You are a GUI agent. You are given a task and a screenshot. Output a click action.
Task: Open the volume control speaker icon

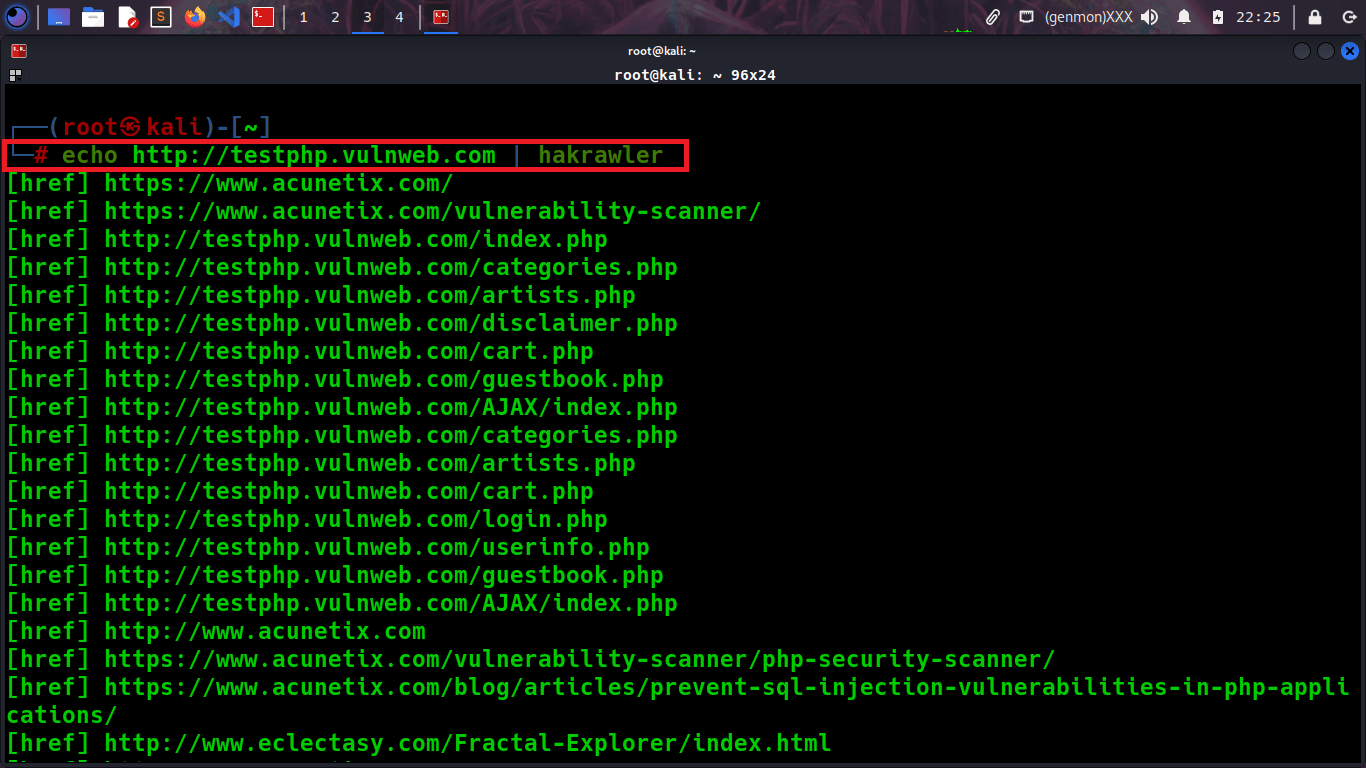pos(1150,17)
